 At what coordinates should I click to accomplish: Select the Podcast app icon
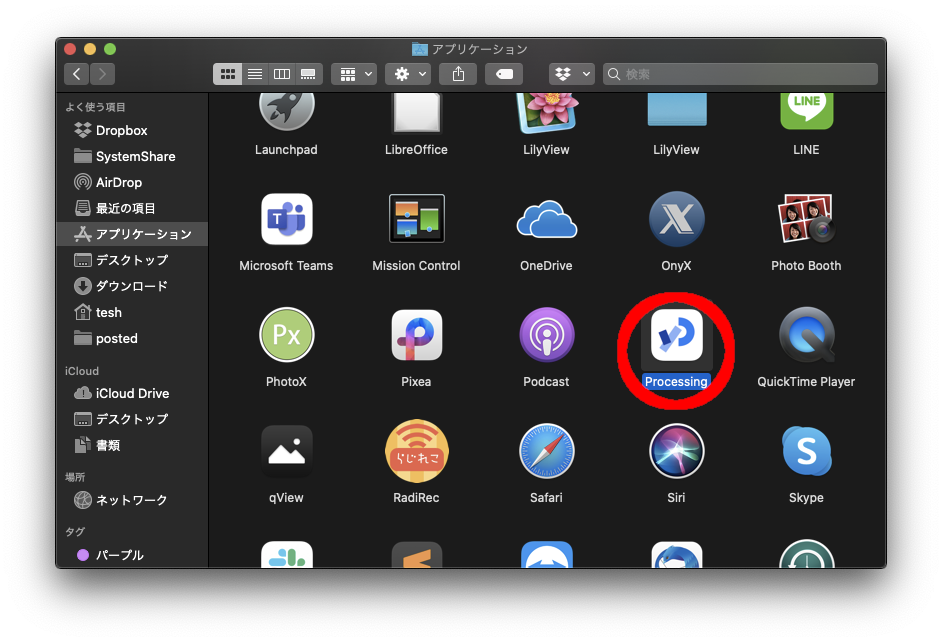[547, 335]
